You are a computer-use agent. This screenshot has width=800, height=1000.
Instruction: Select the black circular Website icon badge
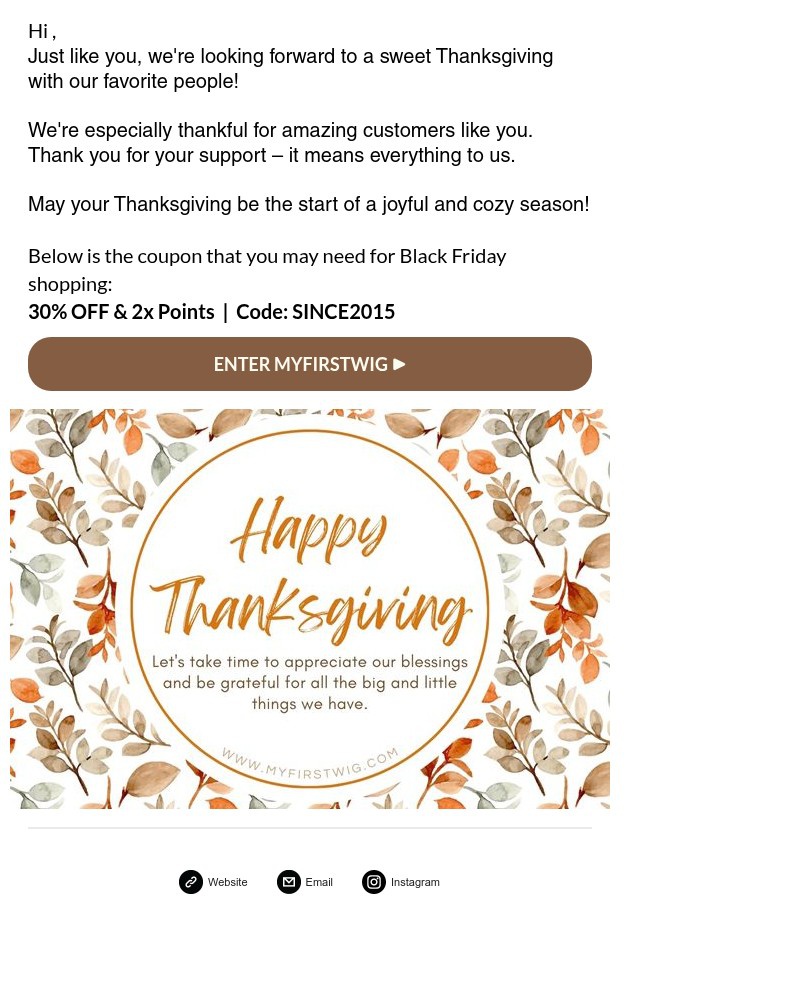click(191, 882)
